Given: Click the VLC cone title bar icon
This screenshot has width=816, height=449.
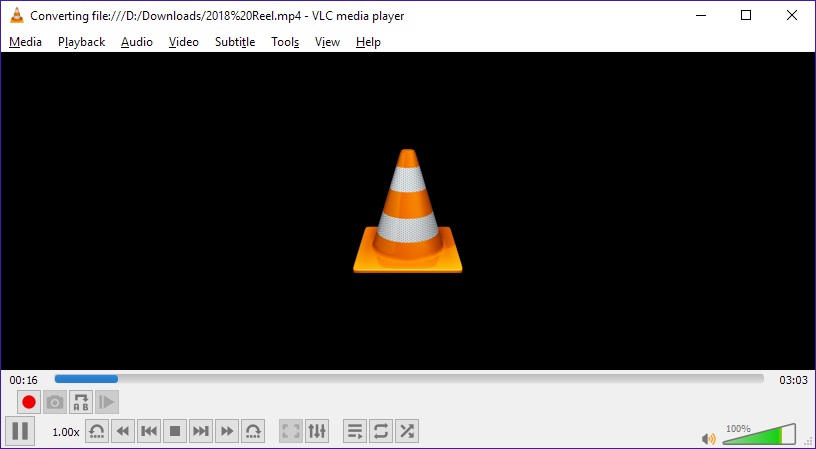Looking at the screenshot, I should coord(17,16).
